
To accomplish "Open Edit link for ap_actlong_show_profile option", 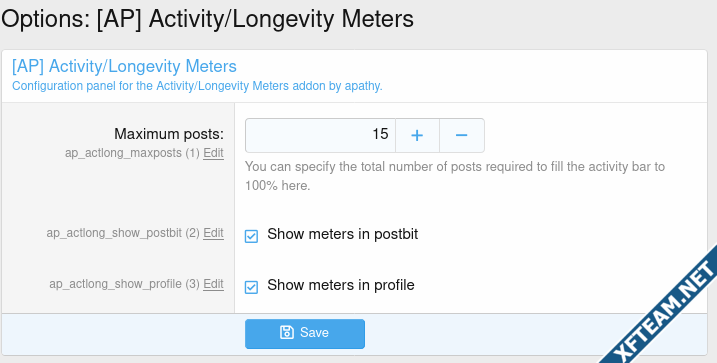I will click(x=214, y=284).
